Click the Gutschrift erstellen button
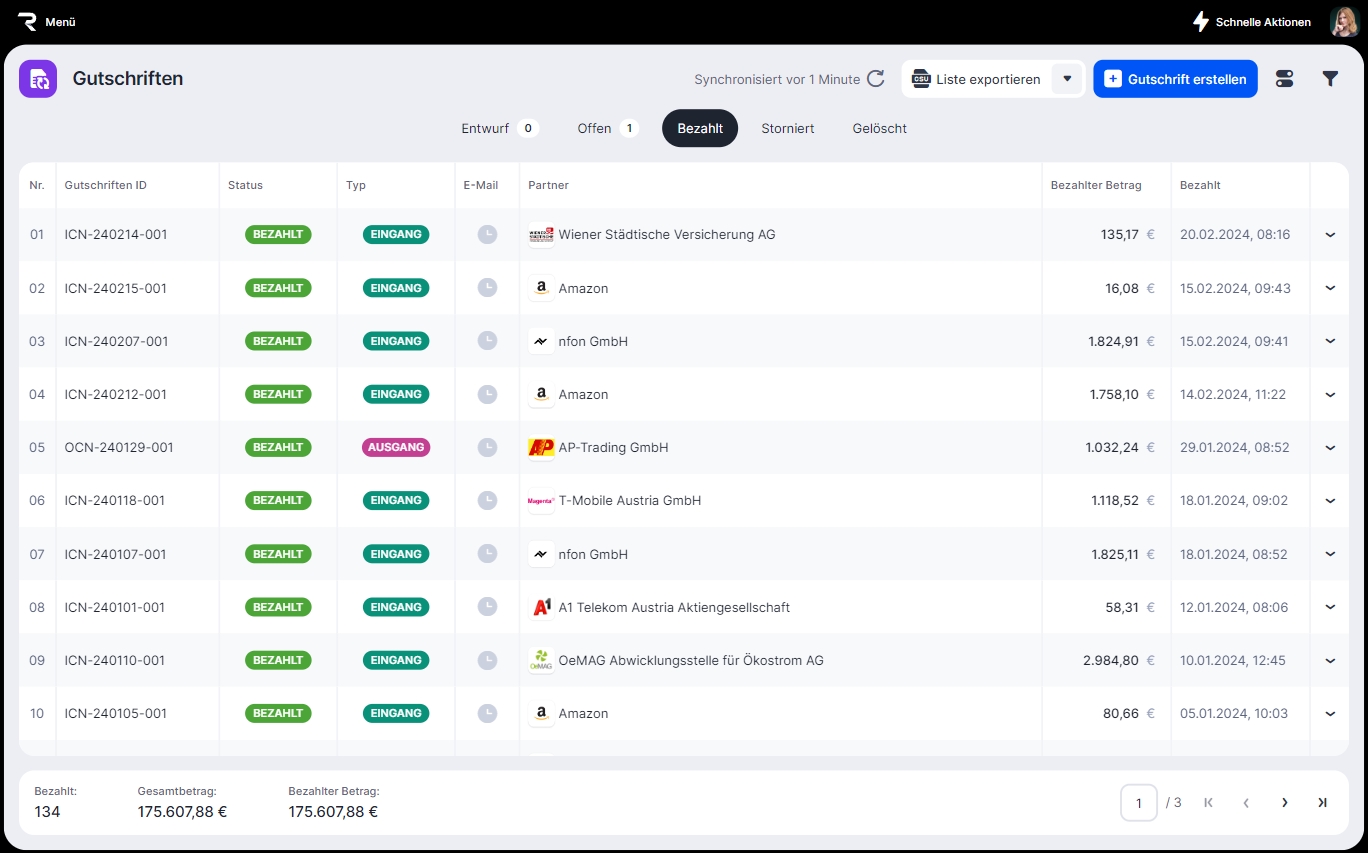1368x853 pixels. point(1175,79)
